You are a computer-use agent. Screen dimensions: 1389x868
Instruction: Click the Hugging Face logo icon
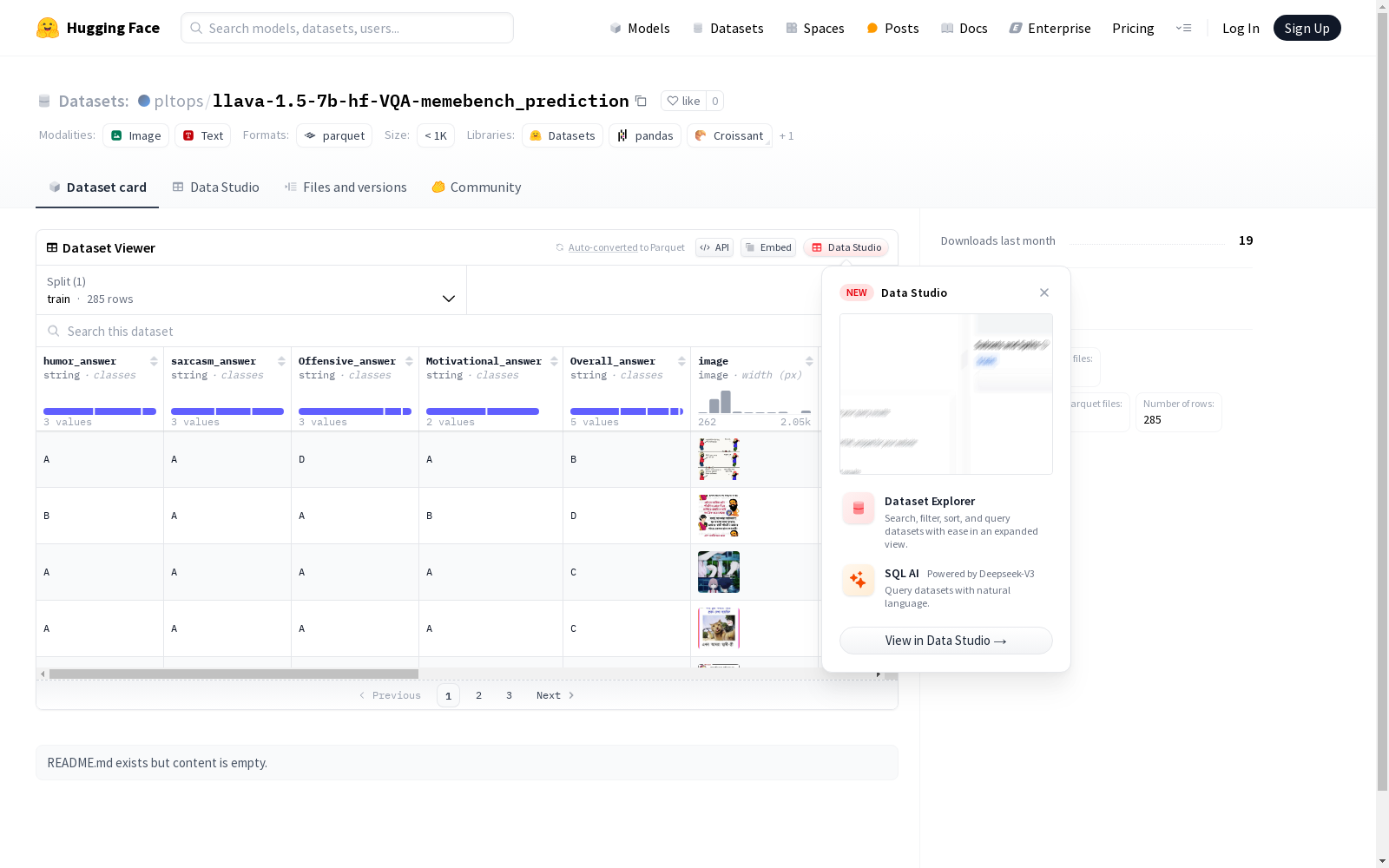click(x=48, y=28)
